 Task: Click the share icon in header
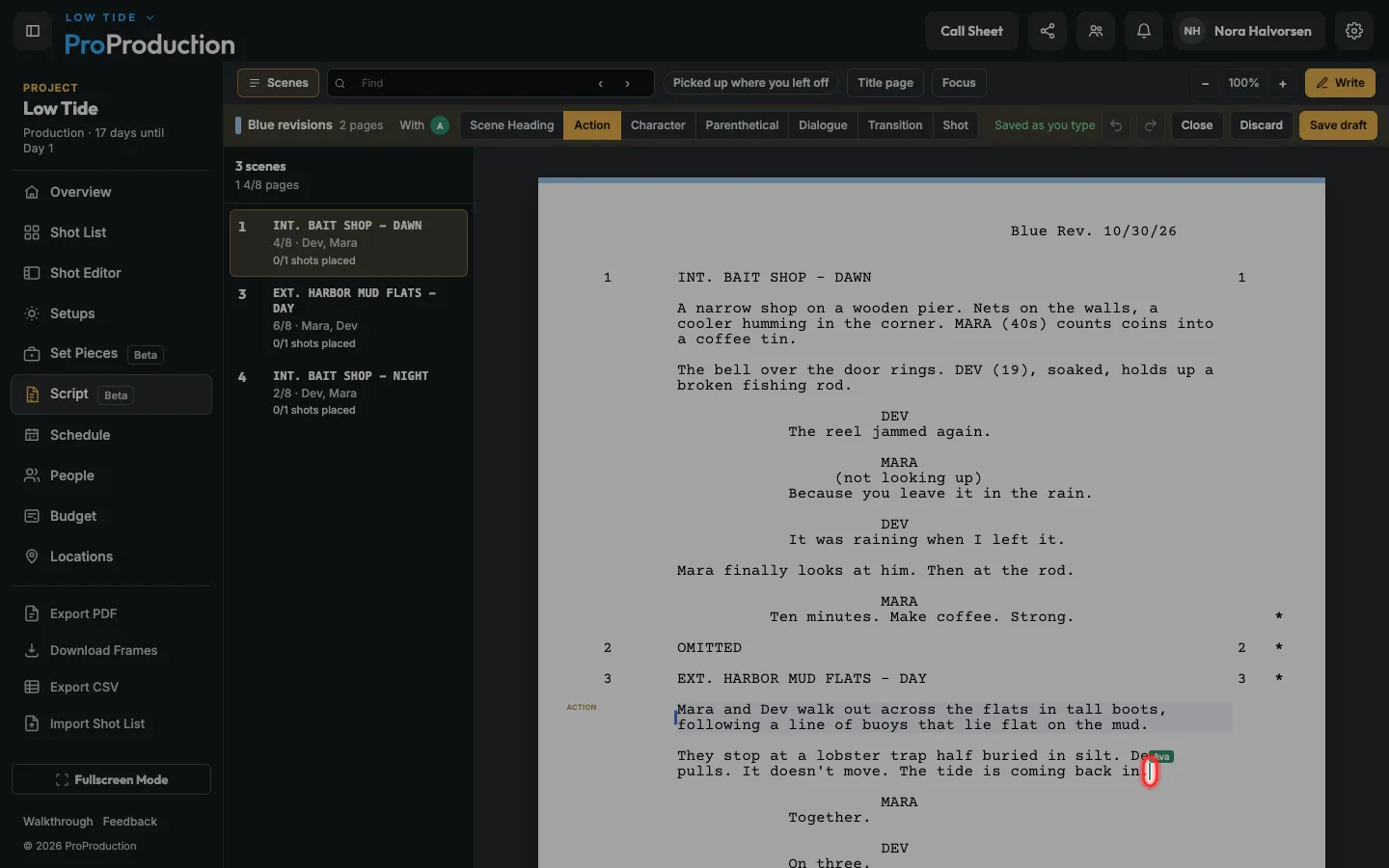pos(1048,31)
